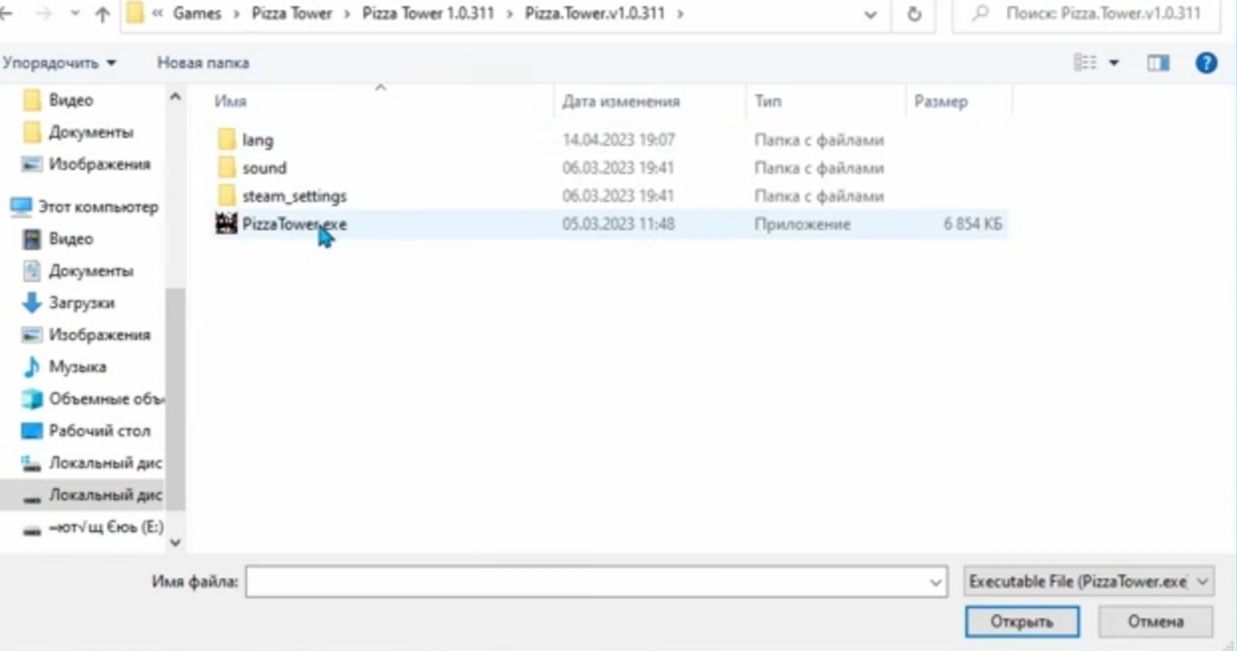This screenshot has width=1237, height=651.
Task: Click the Forward navigation arrow
Action: (43, 15)
